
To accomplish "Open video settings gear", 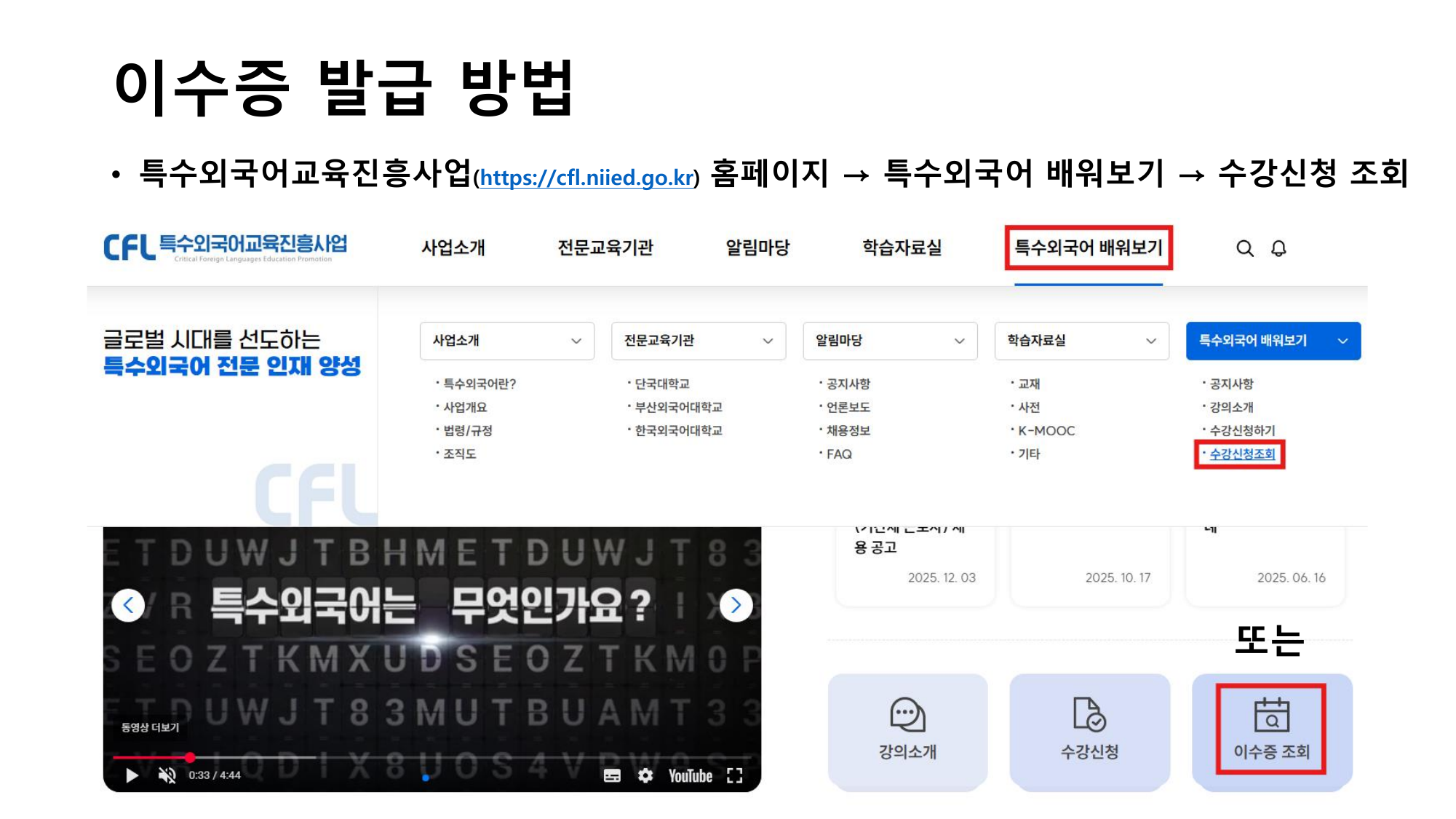I will coord(645,776).
